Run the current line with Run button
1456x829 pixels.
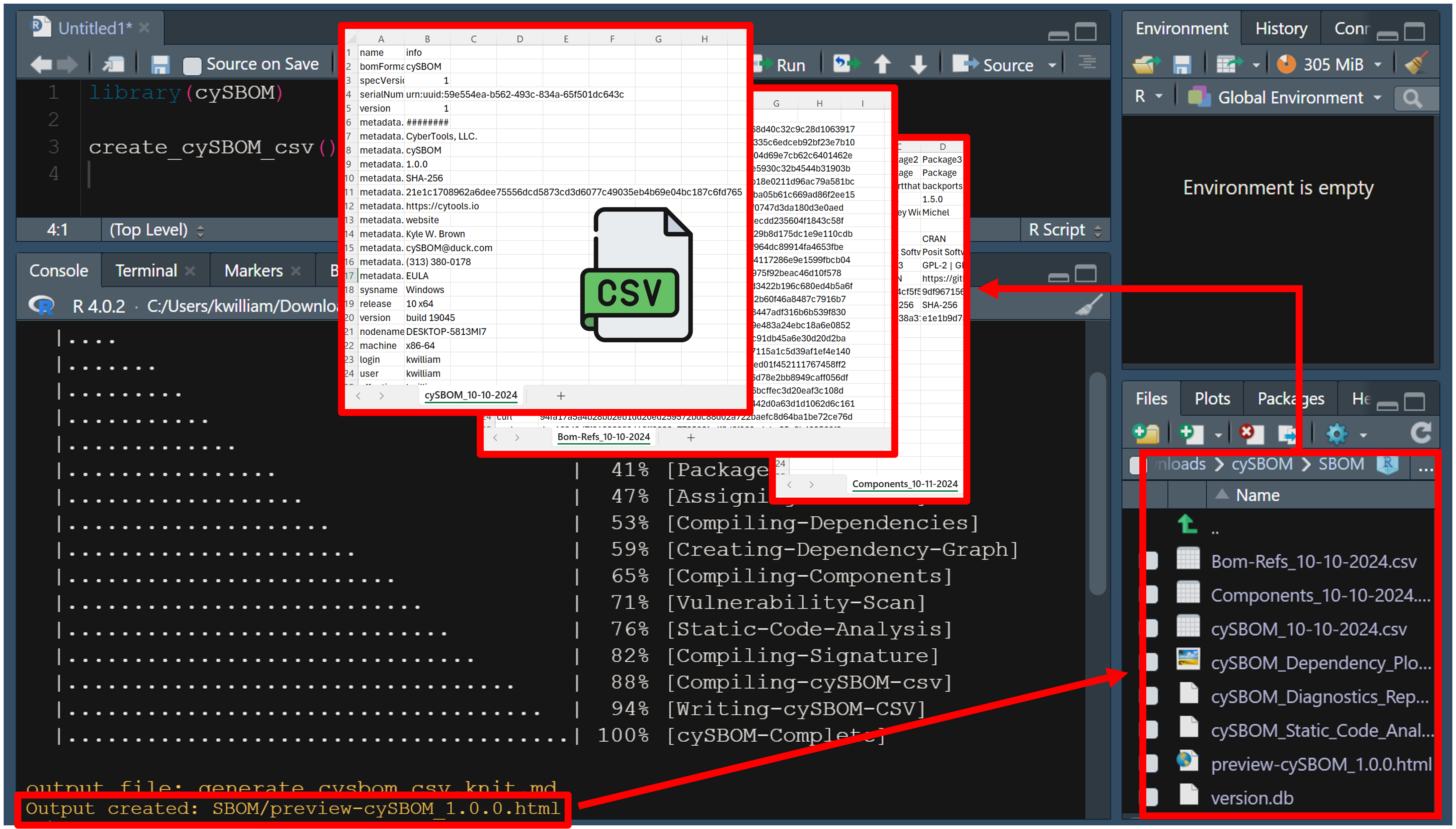780,65
